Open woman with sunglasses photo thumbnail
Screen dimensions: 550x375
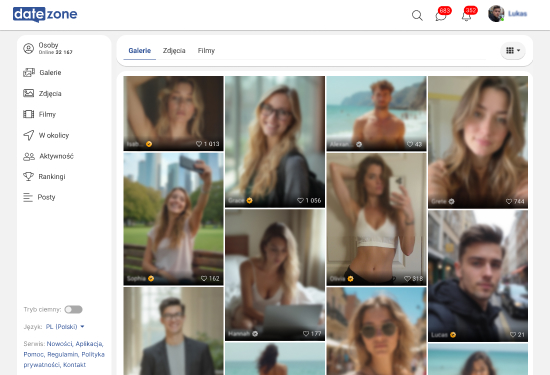(x=376, y=331)
